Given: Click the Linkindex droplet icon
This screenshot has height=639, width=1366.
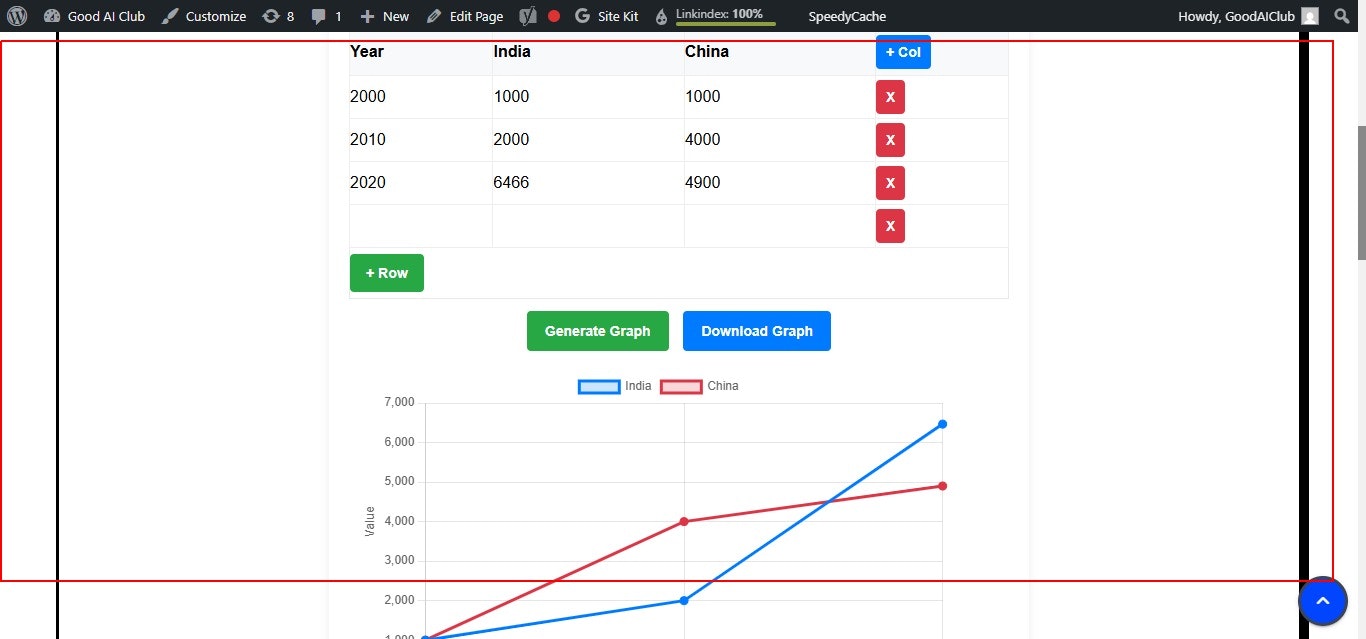Looking at the screenshot, I should 660,16.
